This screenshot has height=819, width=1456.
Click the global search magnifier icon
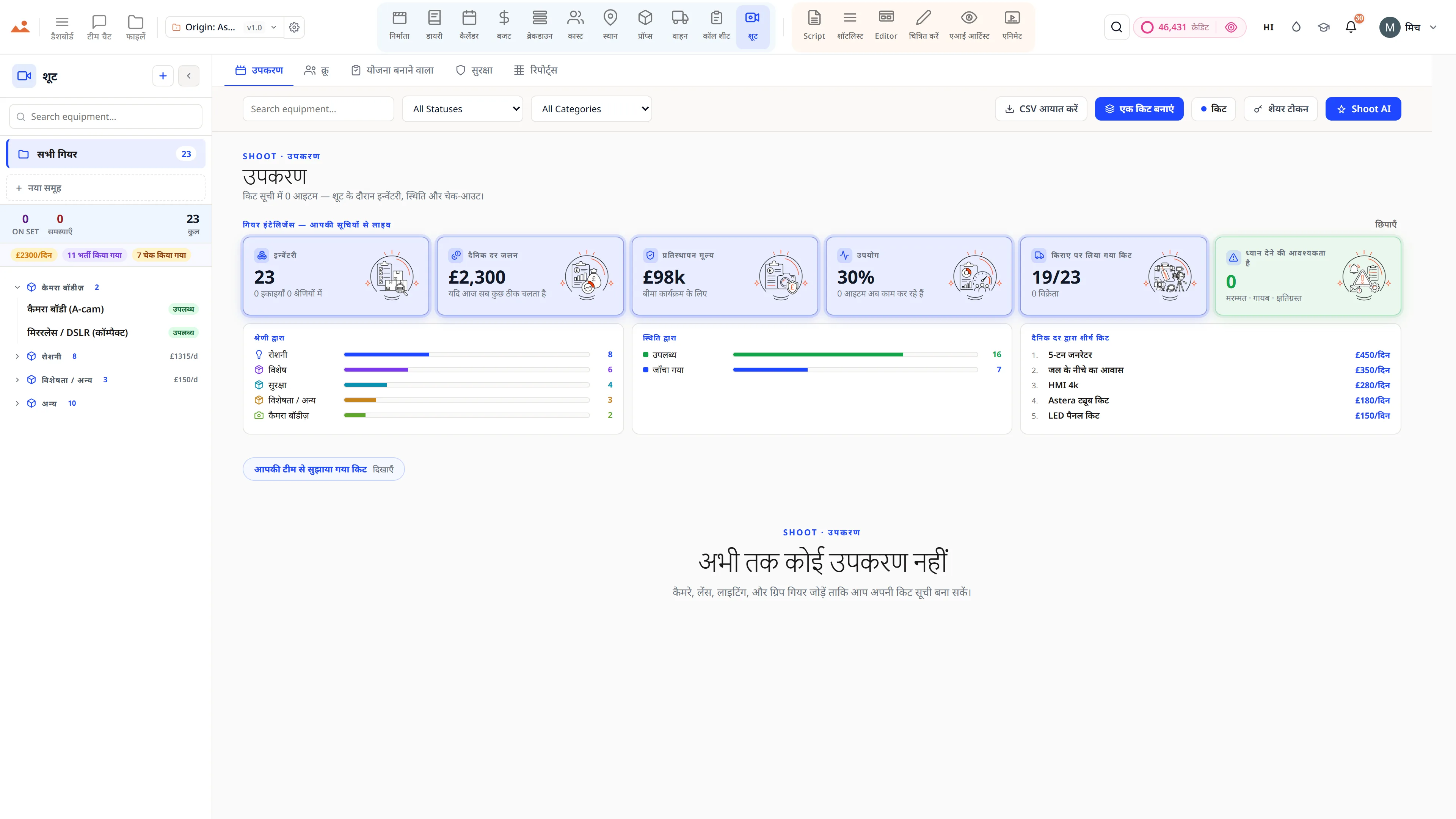click(1116, 27)
